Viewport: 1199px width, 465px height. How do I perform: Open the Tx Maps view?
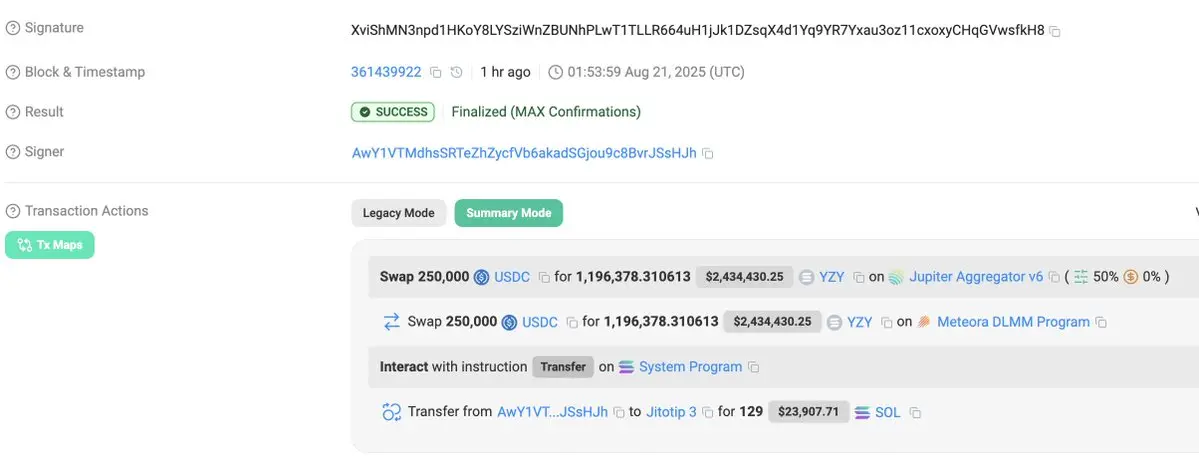[x=50, y=245]
